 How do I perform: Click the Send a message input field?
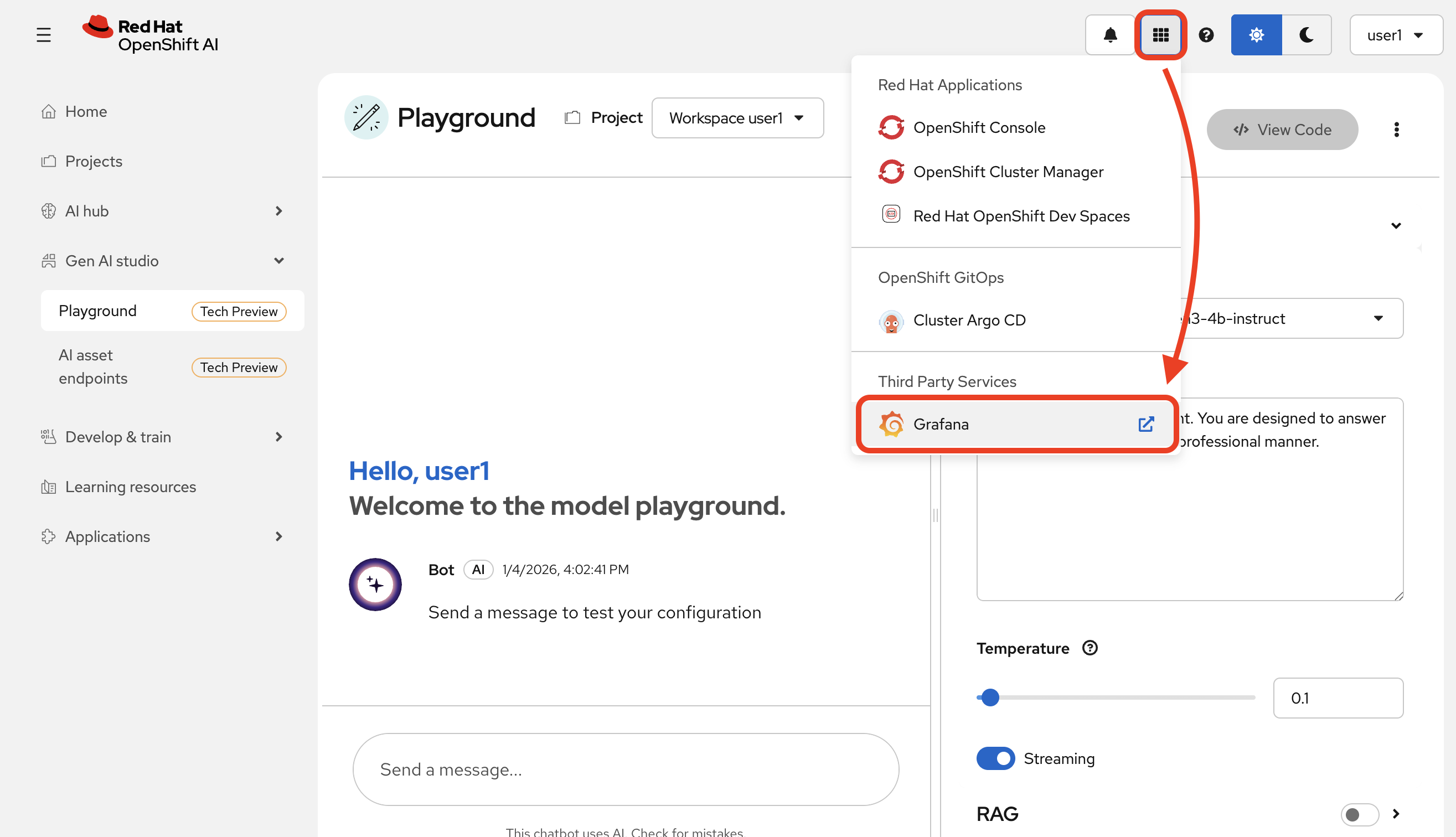tap(626, 769)
